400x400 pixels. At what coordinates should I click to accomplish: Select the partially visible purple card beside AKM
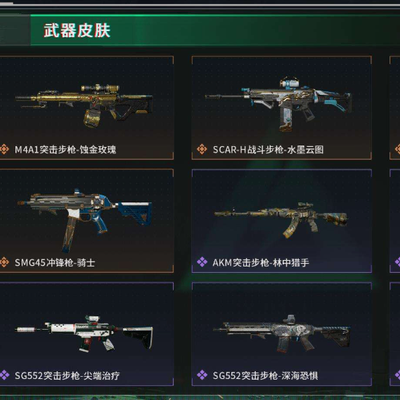coord(395,221)
